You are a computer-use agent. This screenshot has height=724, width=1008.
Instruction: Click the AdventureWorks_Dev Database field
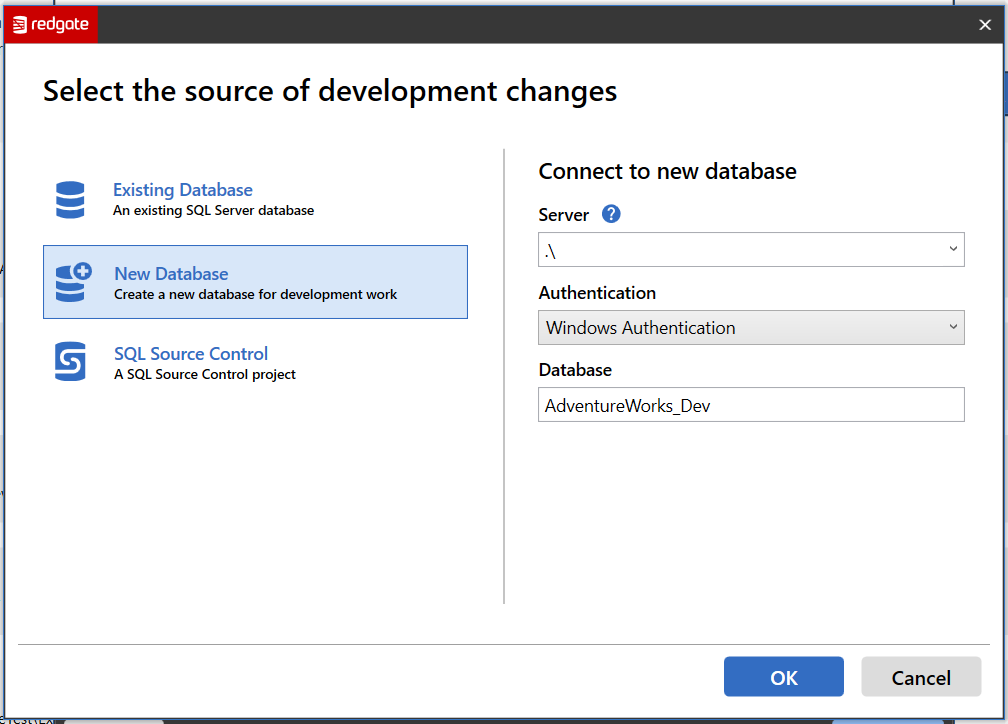pyautogui.click(x=750, y=405)
